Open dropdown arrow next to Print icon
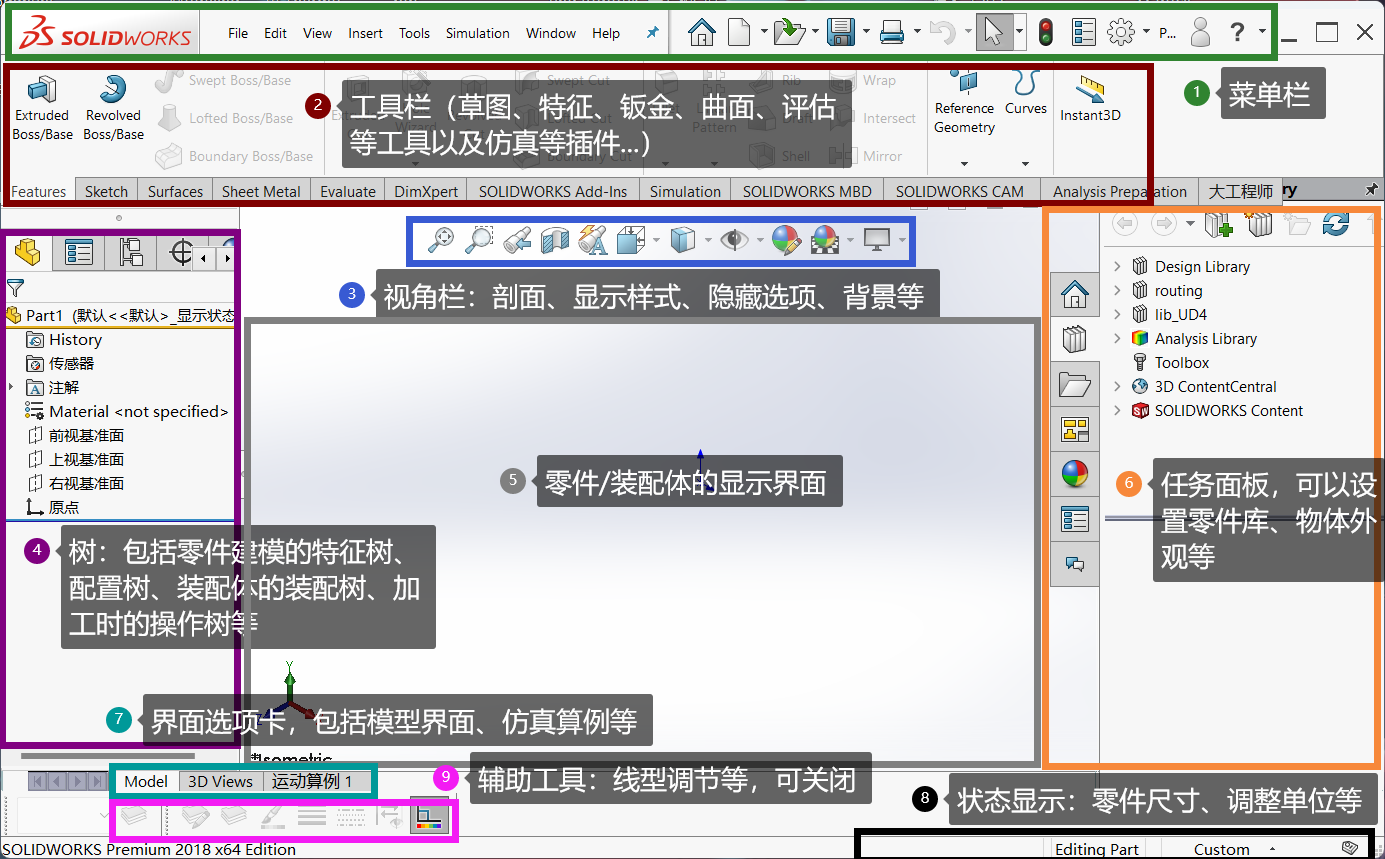Viewport: 1385px width, 859px height. coord(918,33)
